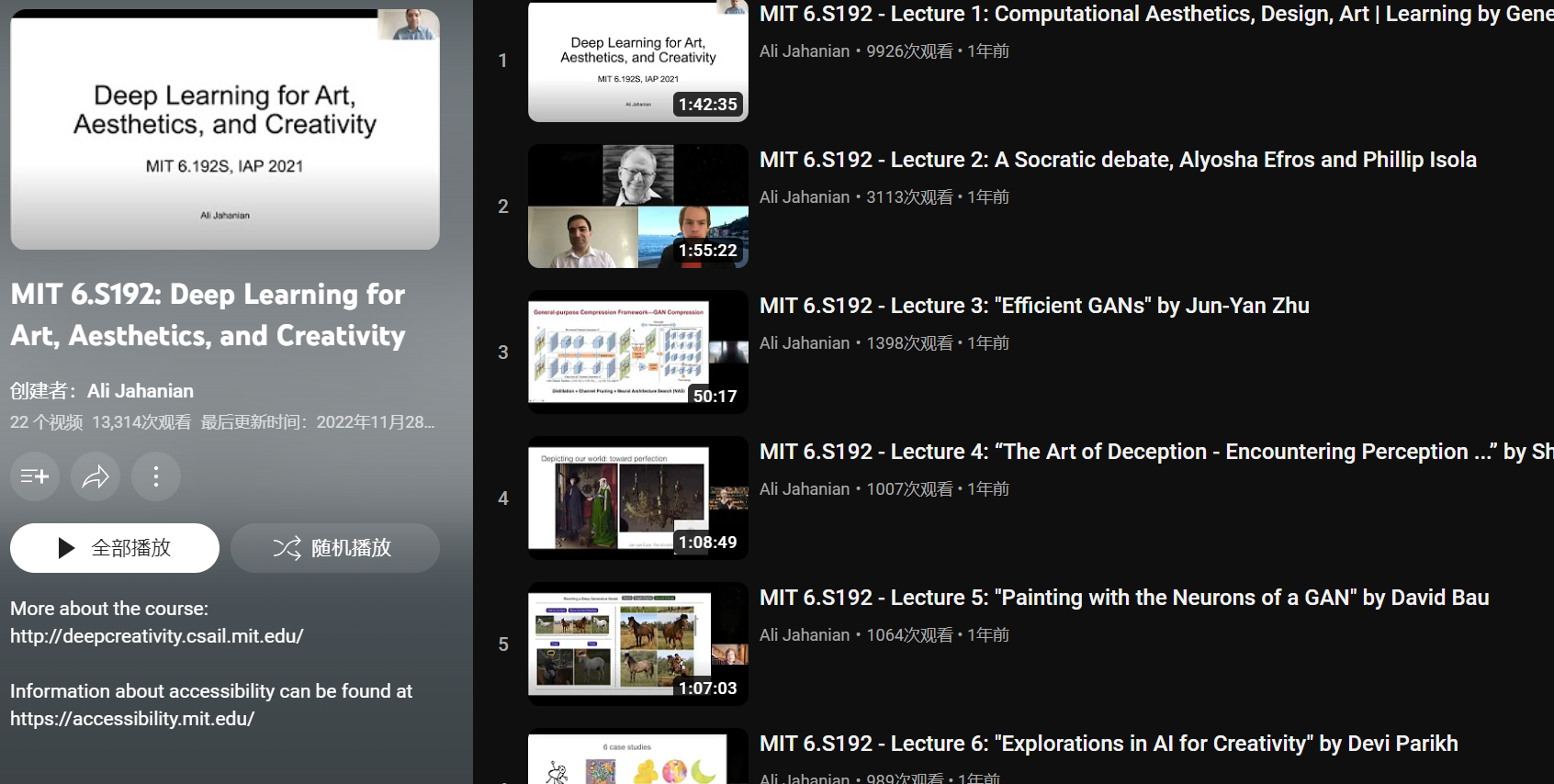Open Lecture 1 video thumbnail

pyautogui.click(x=638, y=61)
